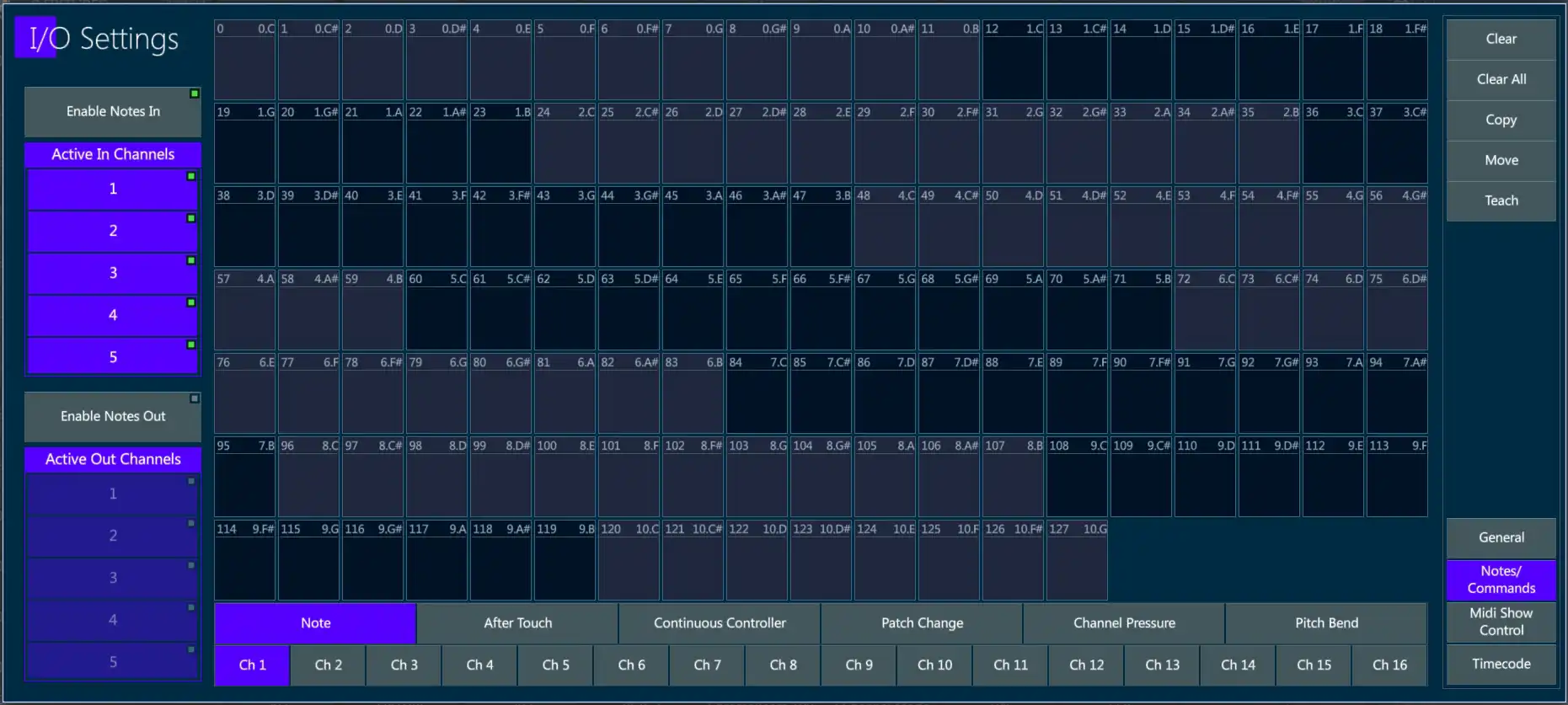Open the Timecode settings page
The height and width of the screenshot is (705, 1568).
tap(1501, 665)
